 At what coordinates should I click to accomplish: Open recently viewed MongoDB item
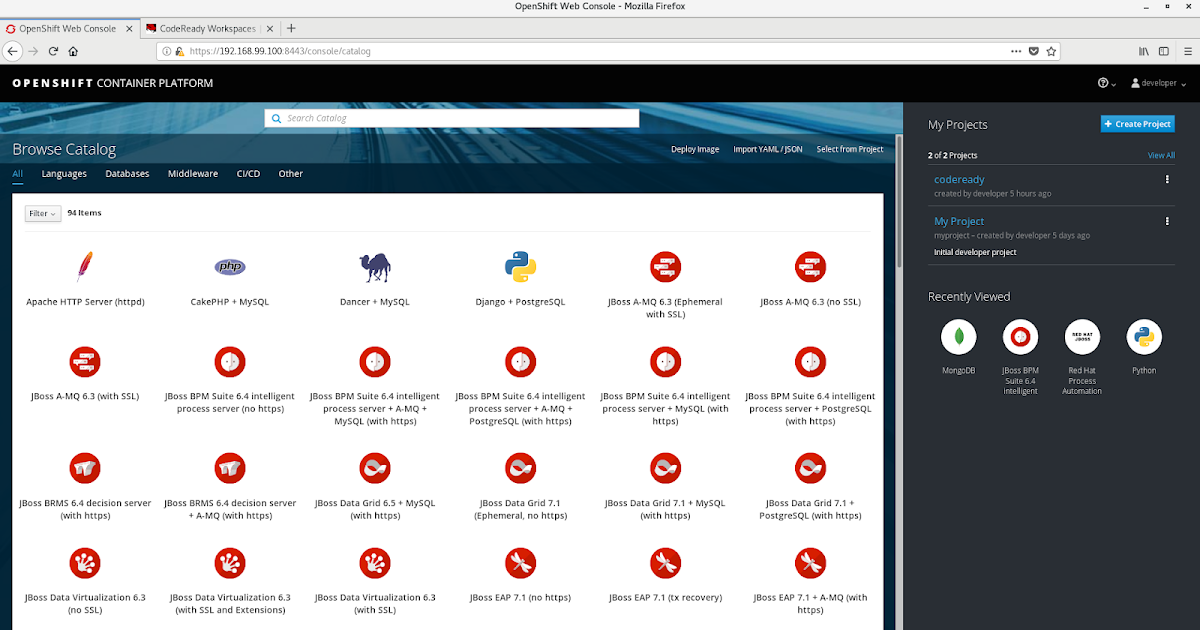[958, 337]
